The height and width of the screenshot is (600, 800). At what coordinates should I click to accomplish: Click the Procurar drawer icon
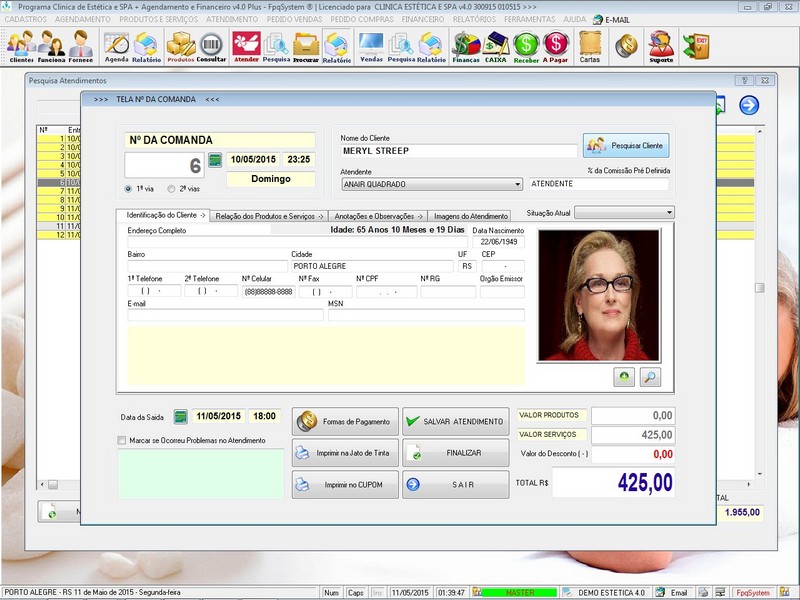tap(306, 46)
